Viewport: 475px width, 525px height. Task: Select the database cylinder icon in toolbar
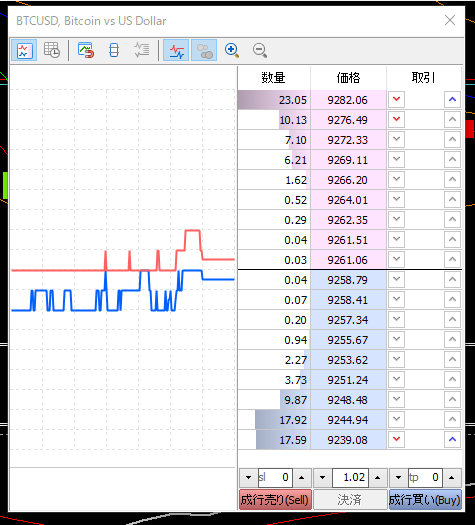(x=114, y=51)
